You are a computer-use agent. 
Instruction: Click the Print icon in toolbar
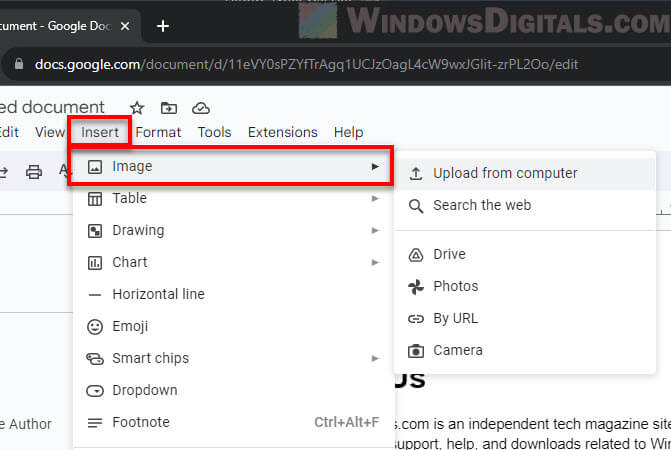point(34,172)
